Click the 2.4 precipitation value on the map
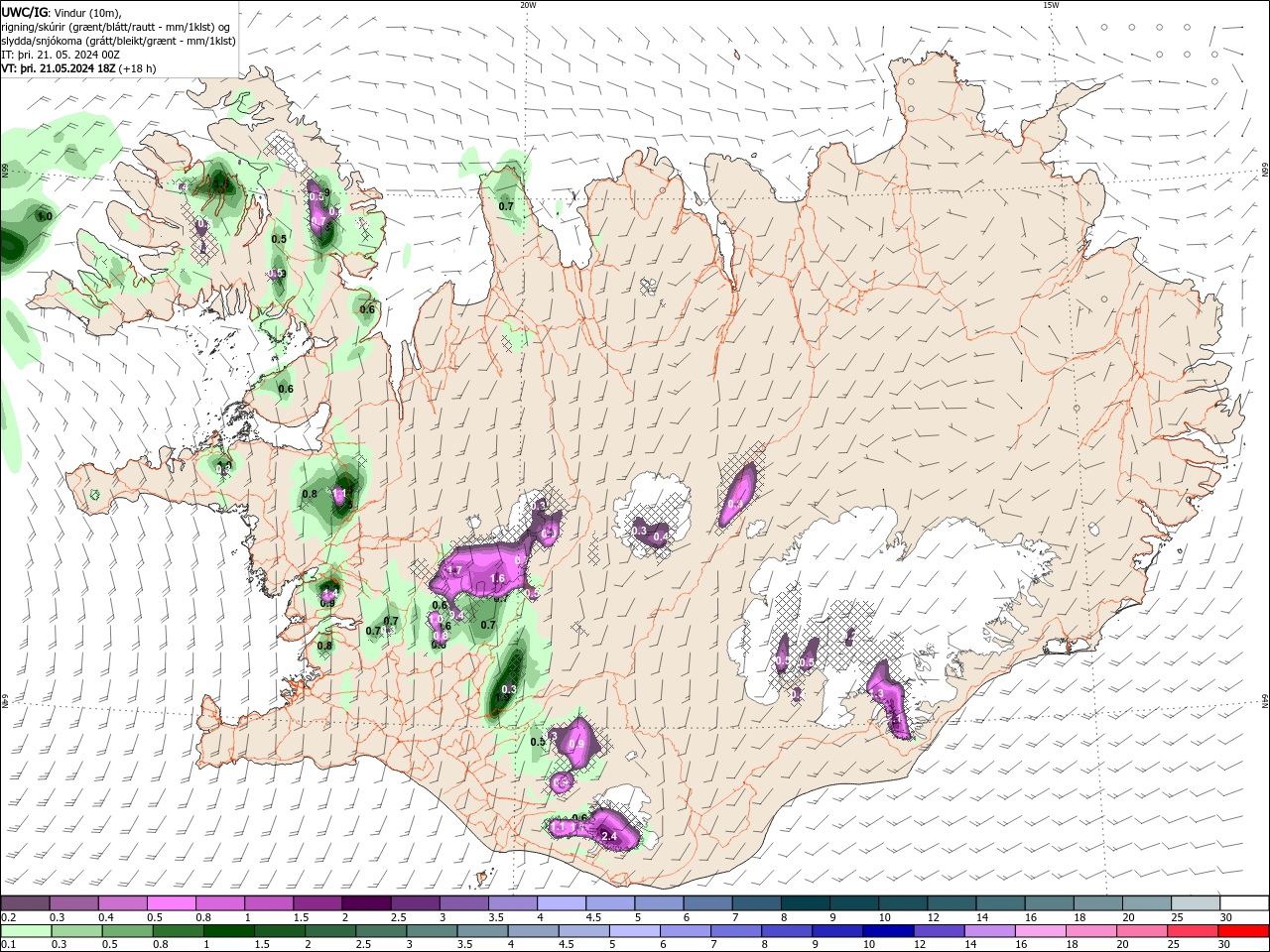 [x=609, y=837]
